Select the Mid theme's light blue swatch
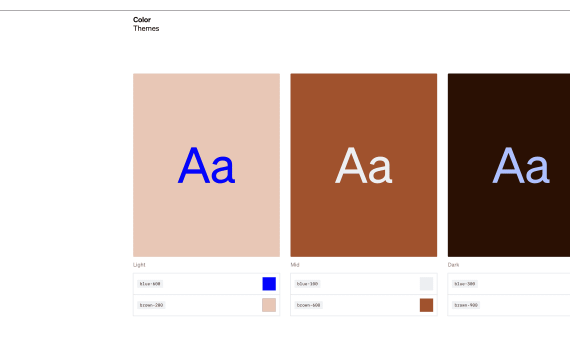Viewport: 570px width, 360px height. [426, 284]
